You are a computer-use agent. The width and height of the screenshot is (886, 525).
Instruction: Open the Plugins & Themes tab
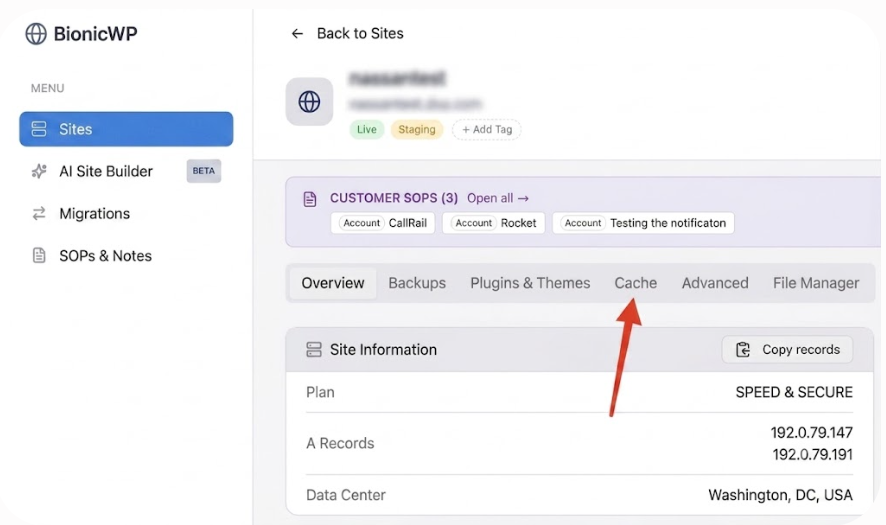tap(530, 283)
